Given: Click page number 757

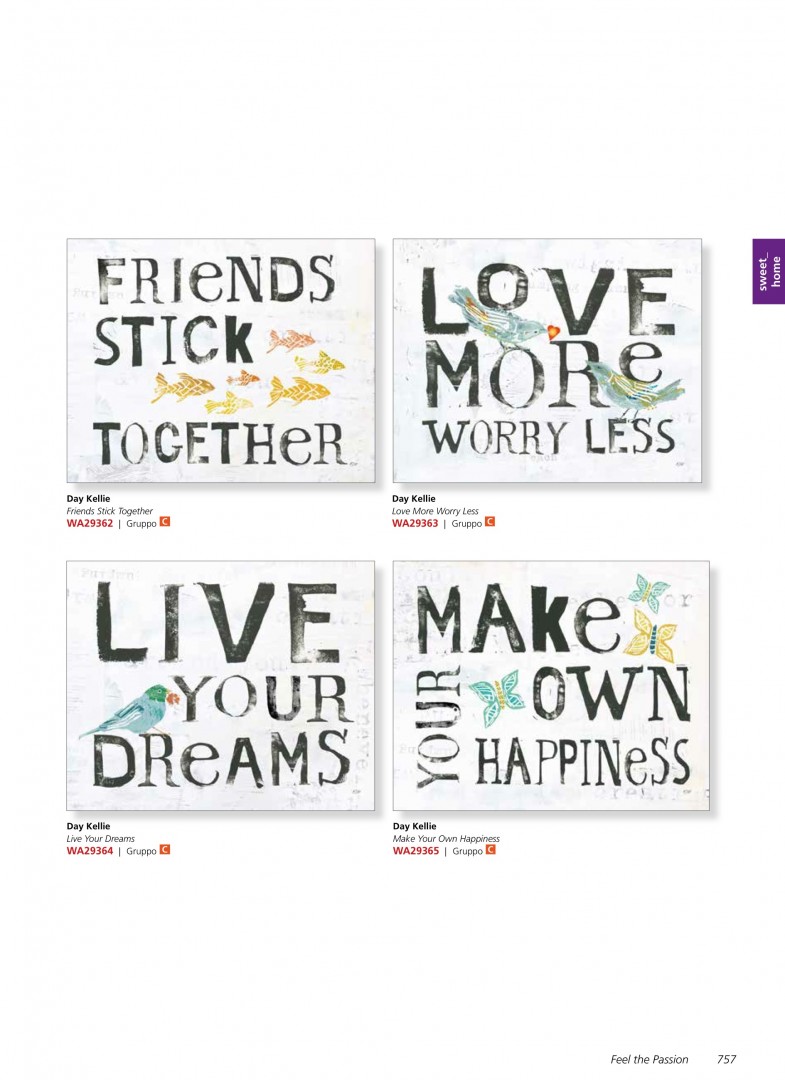Looking at the screenshot, I should pyautogui.click(x=726, y=1060).
